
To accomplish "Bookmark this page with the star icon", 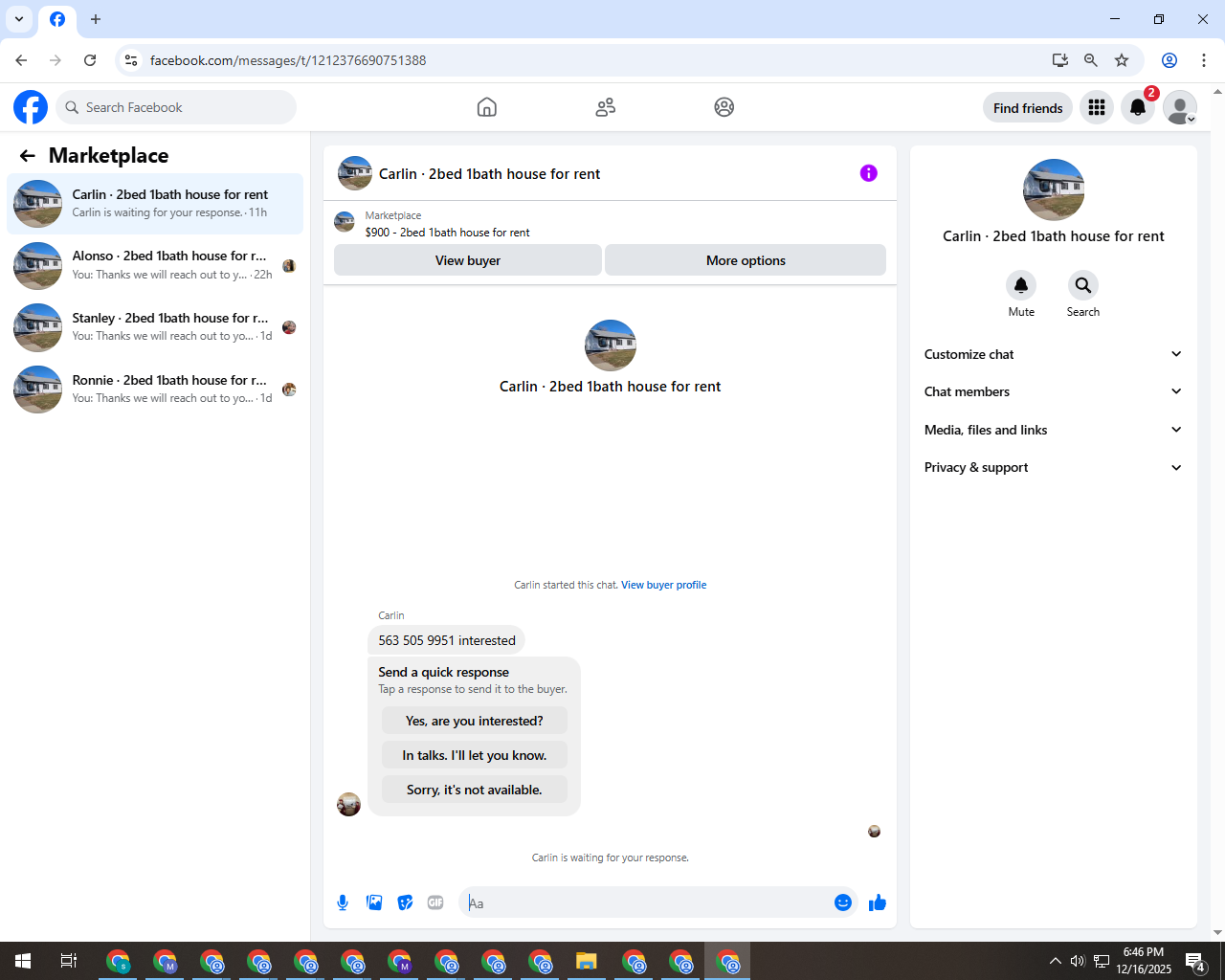I will coord(1122,60).
